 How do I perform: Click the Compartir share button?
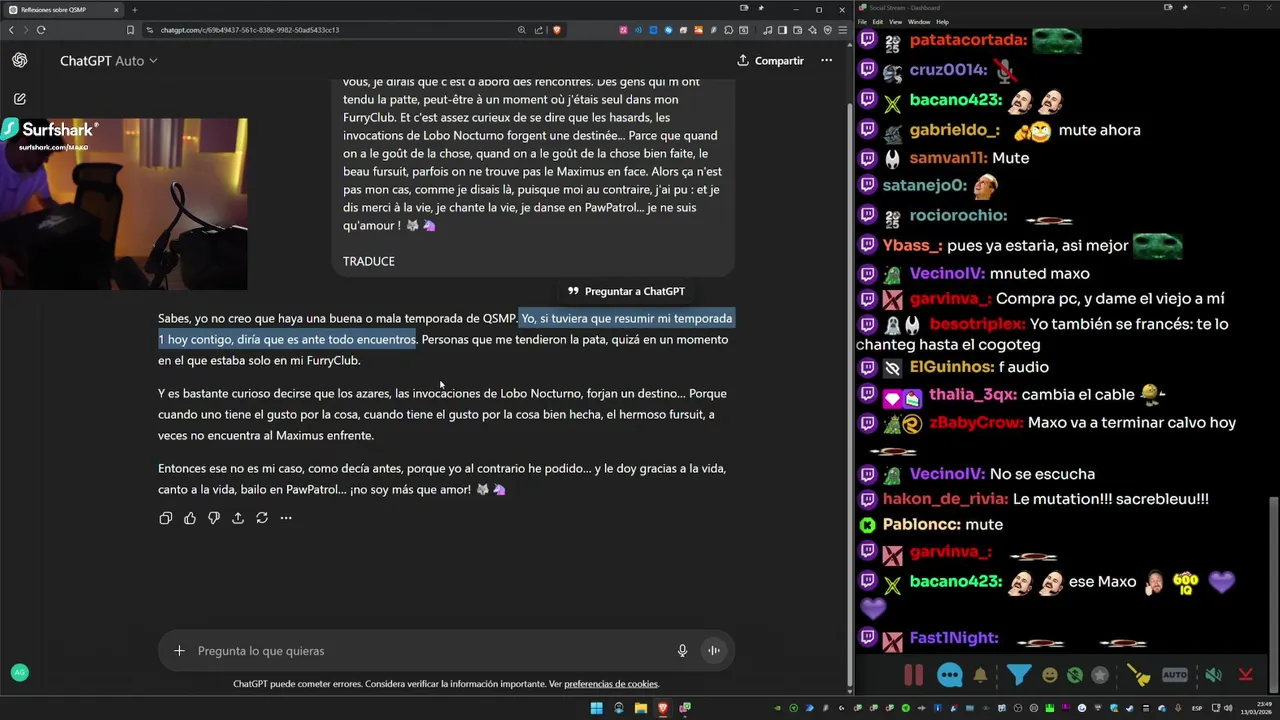pos(770,61)
